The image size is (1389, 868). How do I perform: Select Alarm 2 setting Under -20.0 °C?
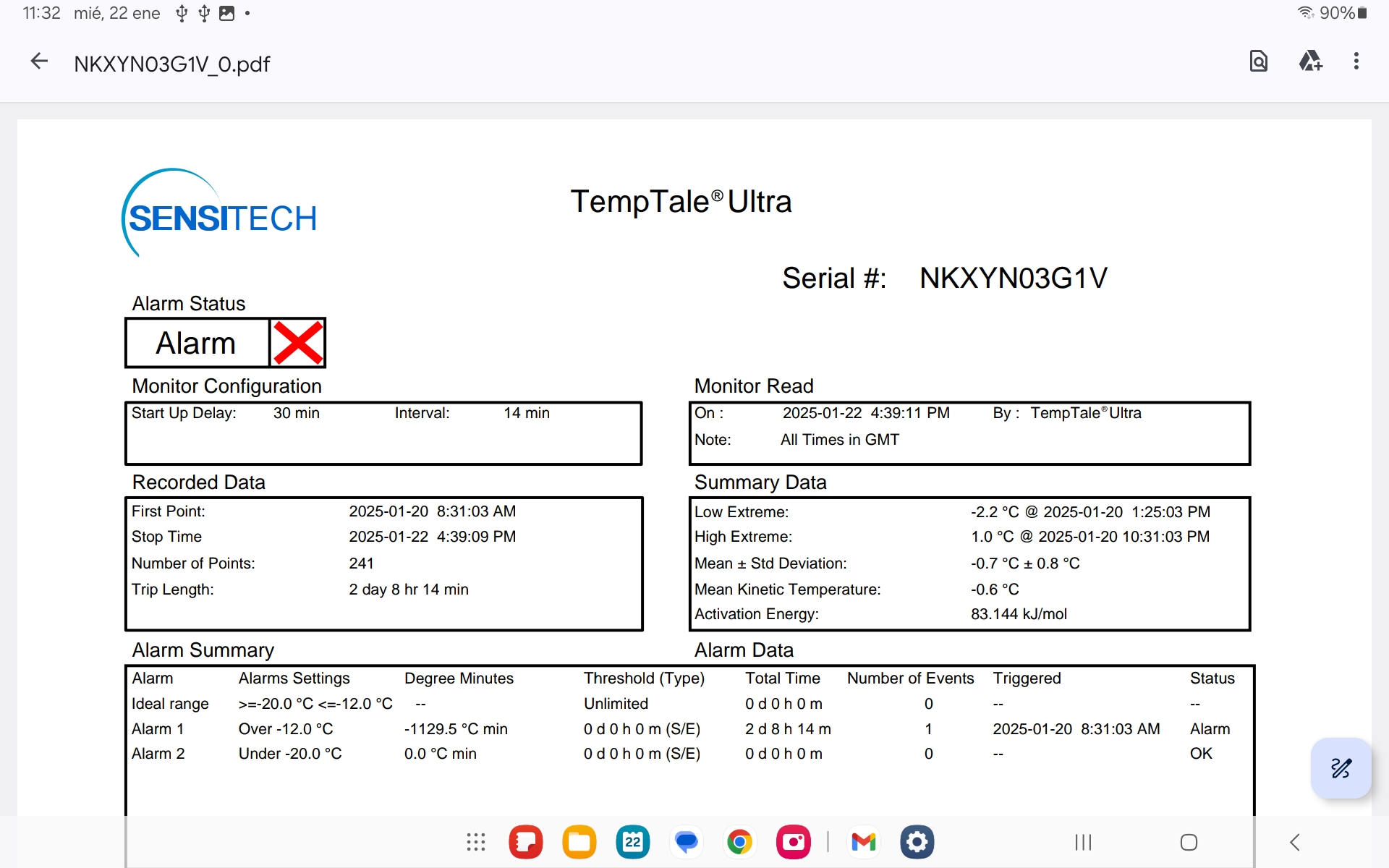tap(290, 754)
